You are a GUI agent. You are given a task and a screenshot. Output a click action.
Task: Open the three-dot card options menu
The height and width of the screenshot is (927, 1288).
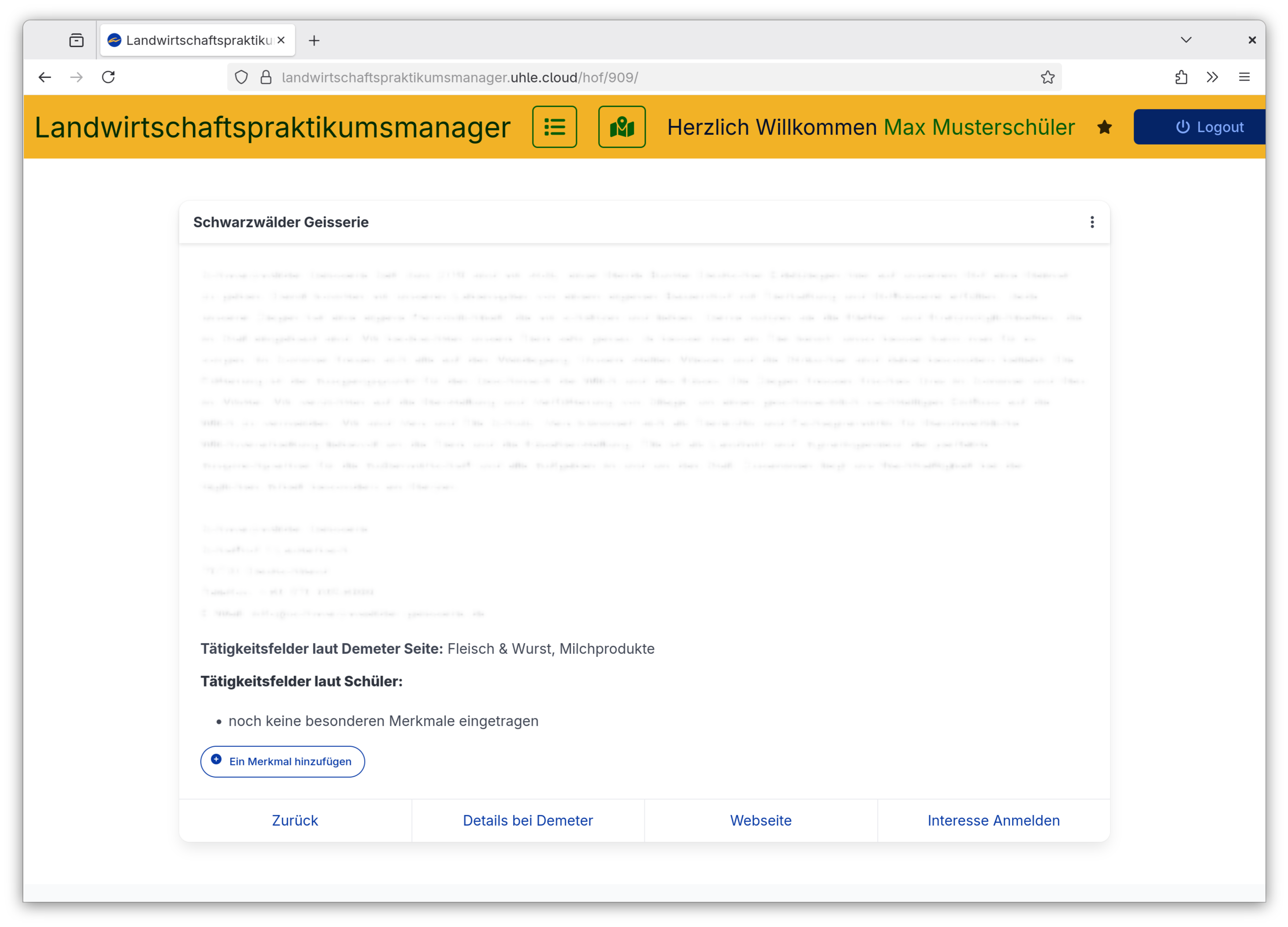tap(1091, 222)
